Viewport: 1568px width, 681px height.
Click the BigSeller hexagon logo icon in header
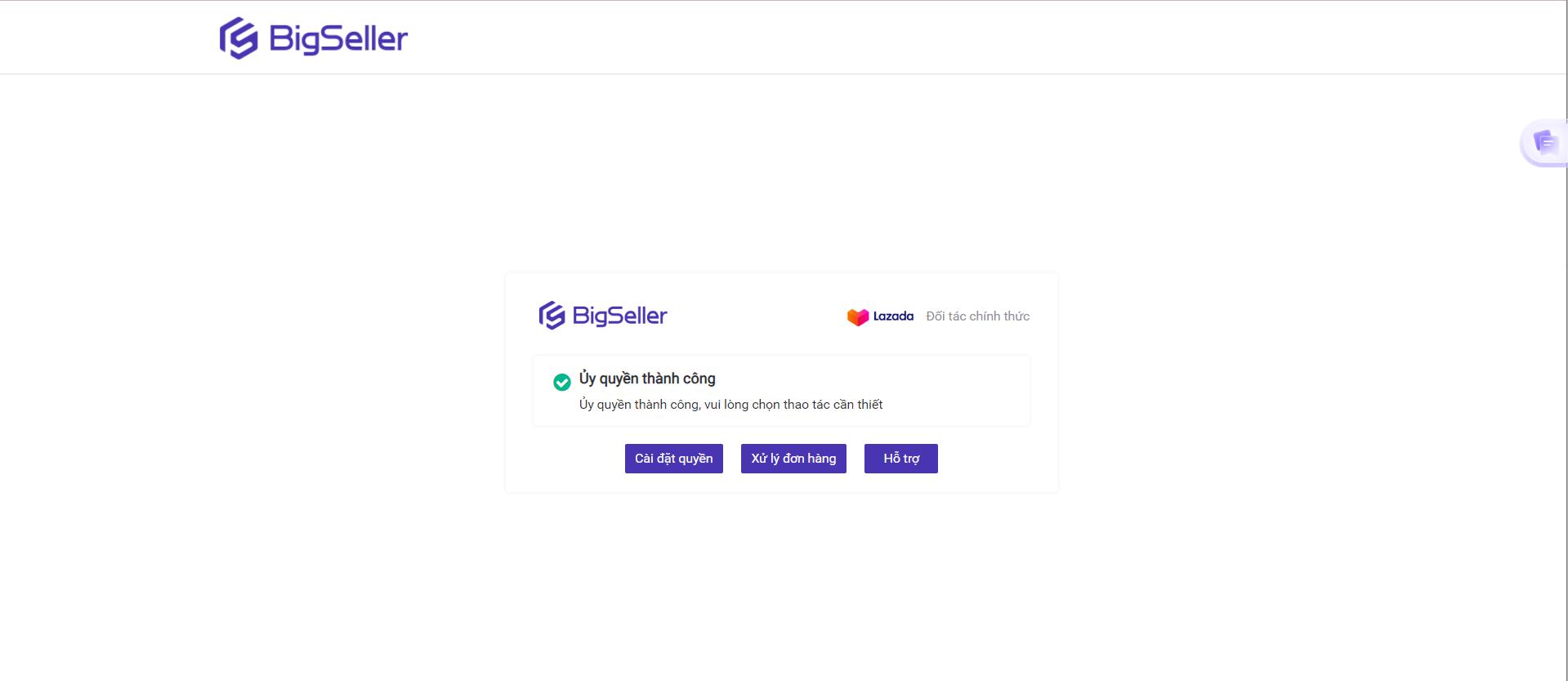click(x=239, y=38)
